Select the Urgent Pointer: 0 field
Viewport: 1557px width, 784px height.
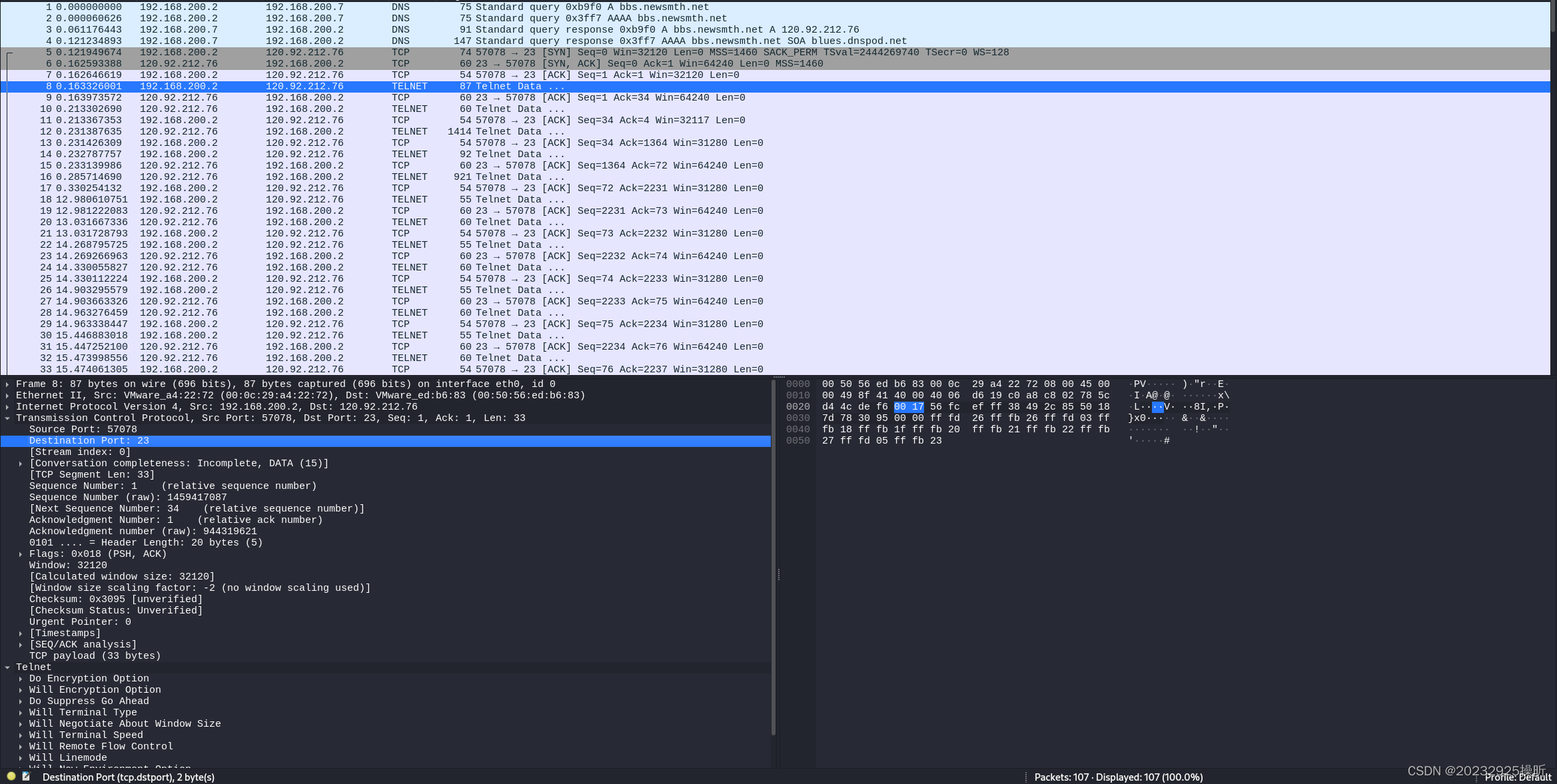(386, 622)
